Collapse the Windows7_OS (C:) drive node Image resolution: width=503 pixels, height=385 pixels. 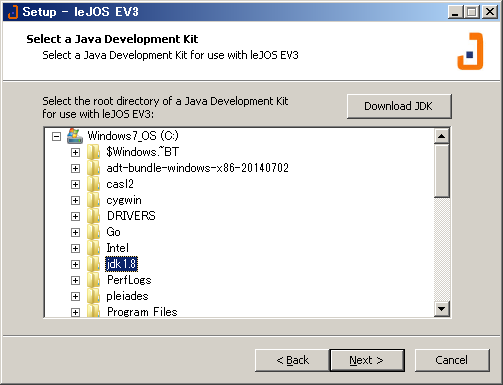tap(56, 136)
